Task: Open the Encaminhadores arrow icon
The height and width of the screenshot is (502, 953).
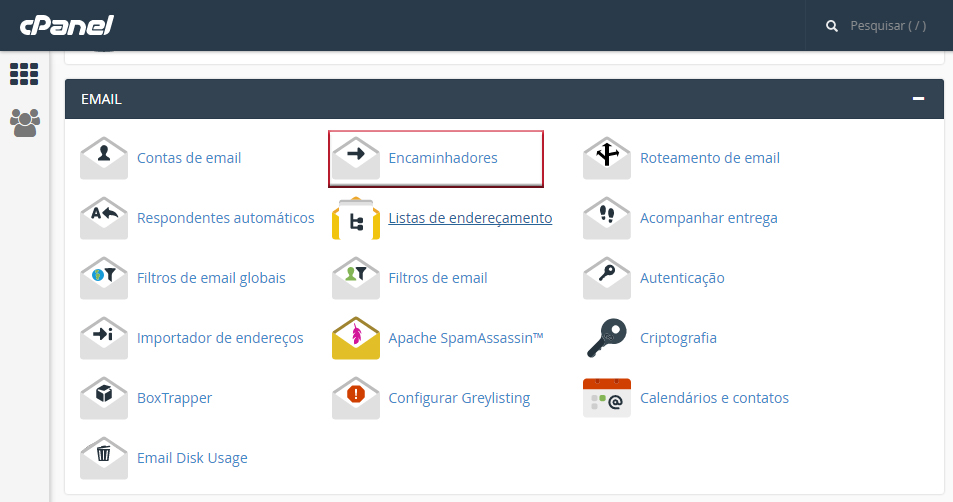Action: click(x=356, y=158)
